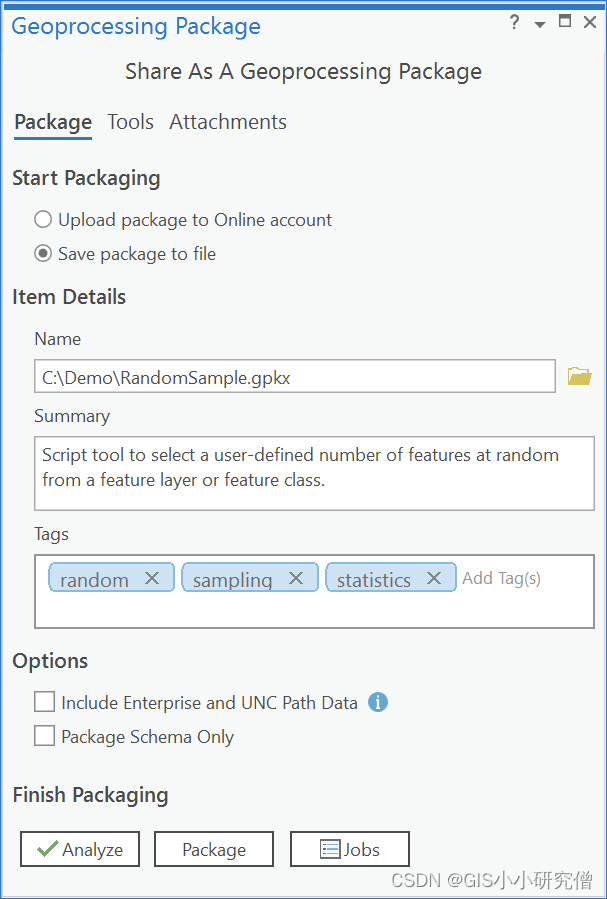Maximize the Geoprocessing Package pane

[565, 22]
